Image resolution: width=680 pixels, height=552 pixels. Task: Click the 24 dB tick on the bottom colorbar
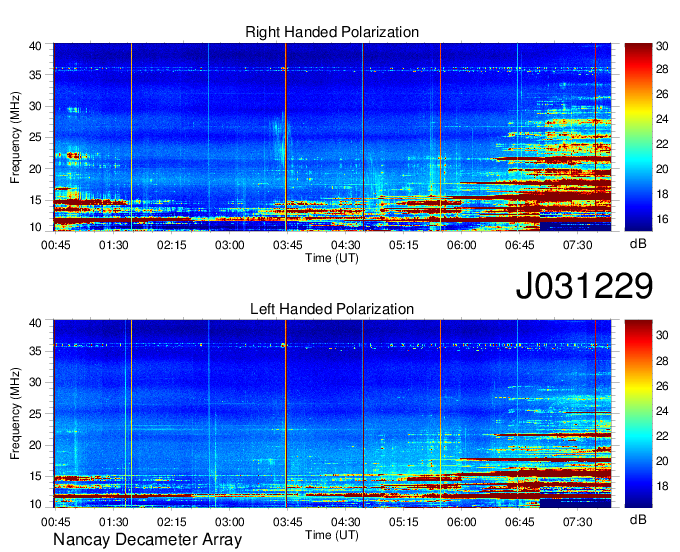[x=662, y=411]
